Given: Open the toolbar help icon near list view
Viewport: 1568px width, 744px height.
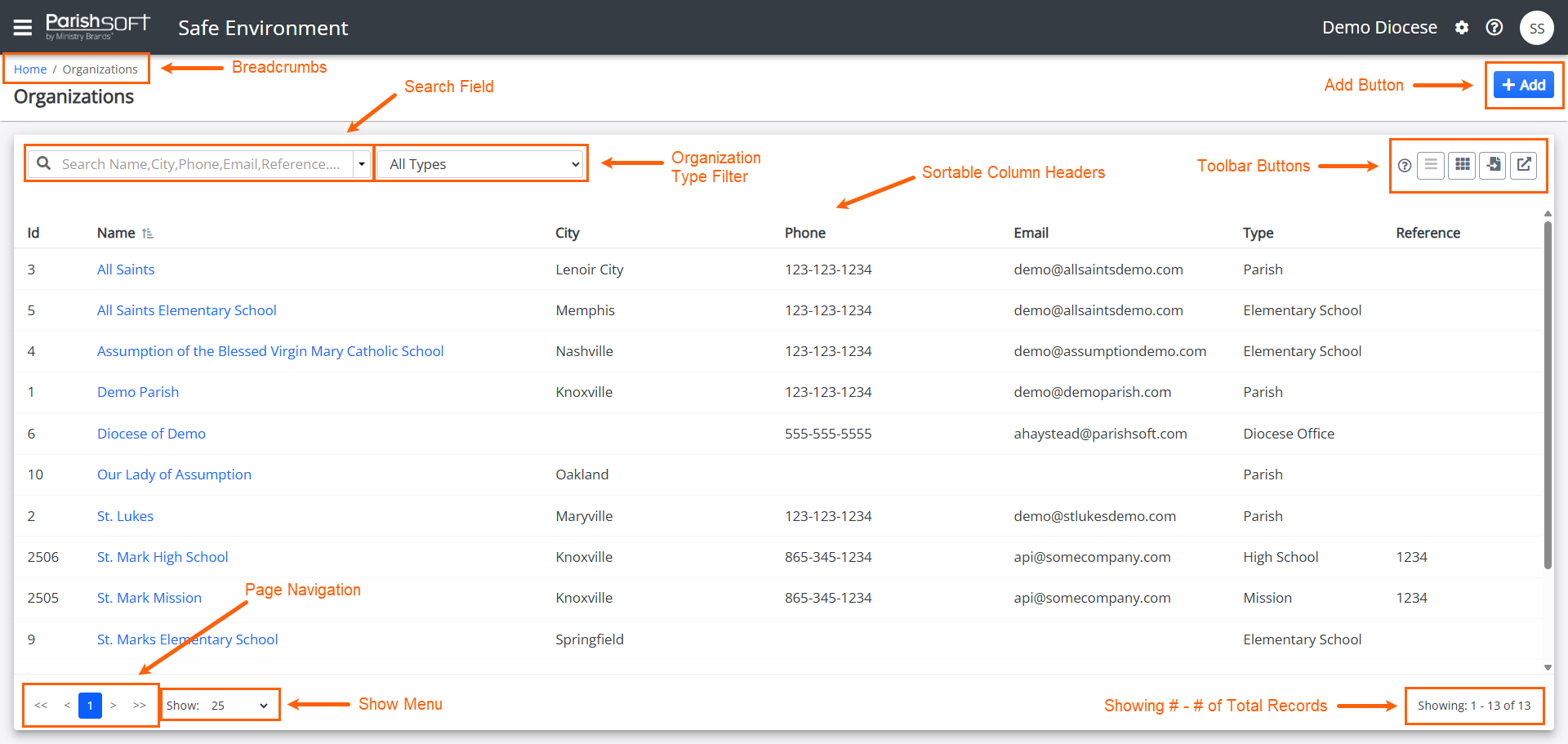Looking at the screenshot, I should point(1405,166).
